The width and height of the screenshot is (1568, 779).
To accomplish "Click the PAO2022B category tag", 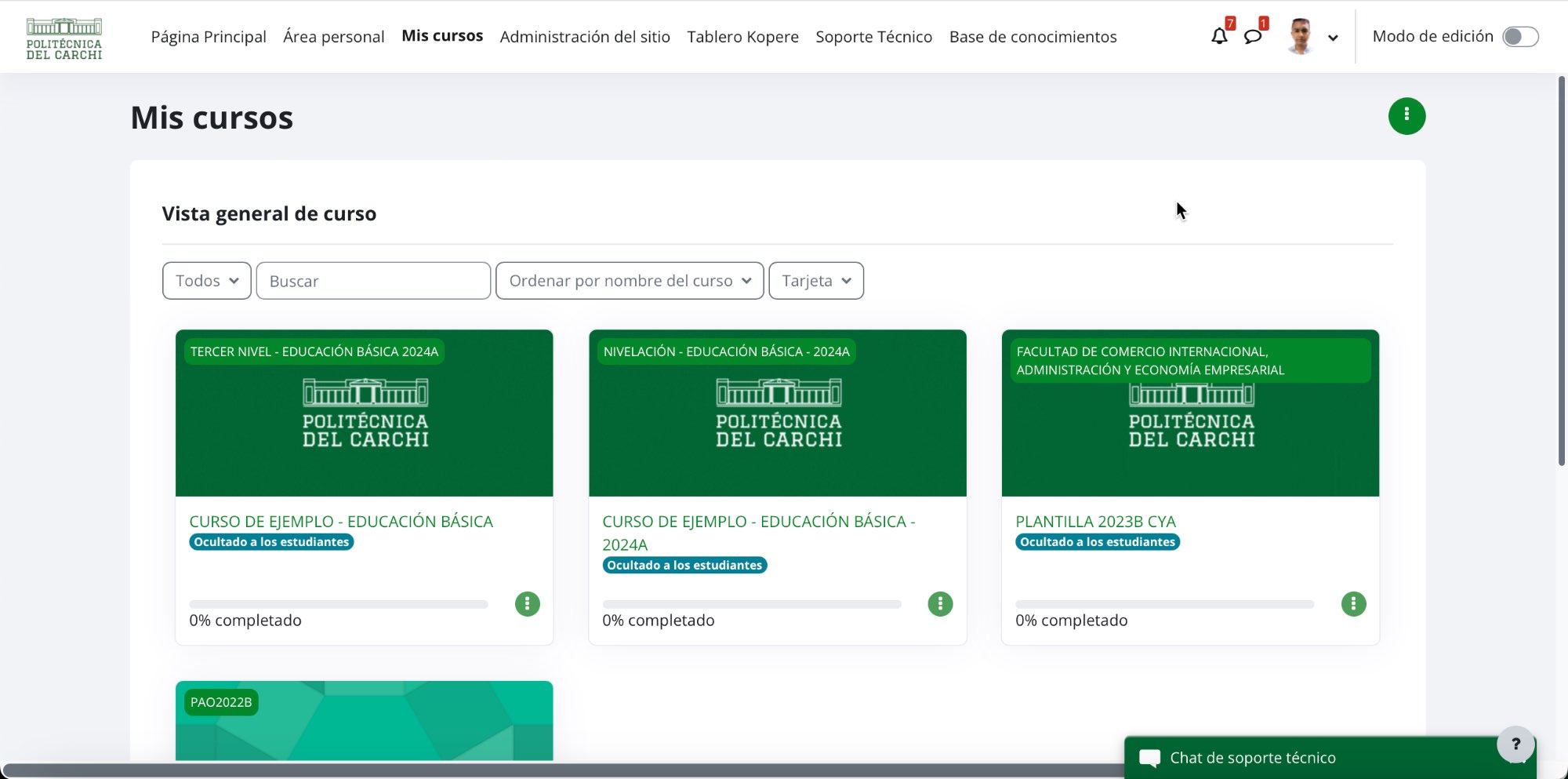I will click(221, 702).
